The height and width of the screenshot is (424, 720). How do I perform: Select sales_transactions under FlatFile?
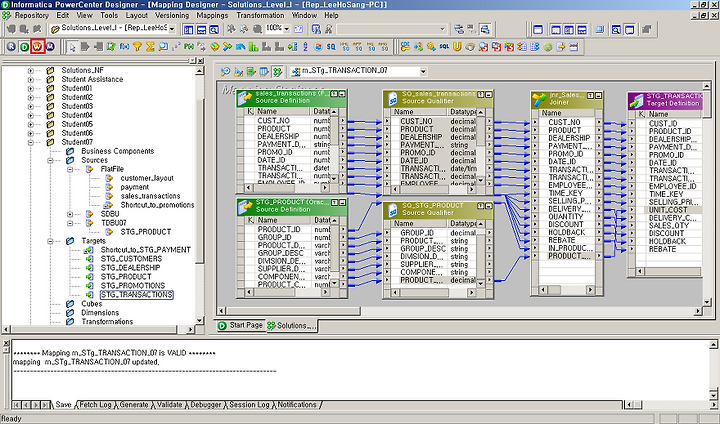(x=150, y=196)
